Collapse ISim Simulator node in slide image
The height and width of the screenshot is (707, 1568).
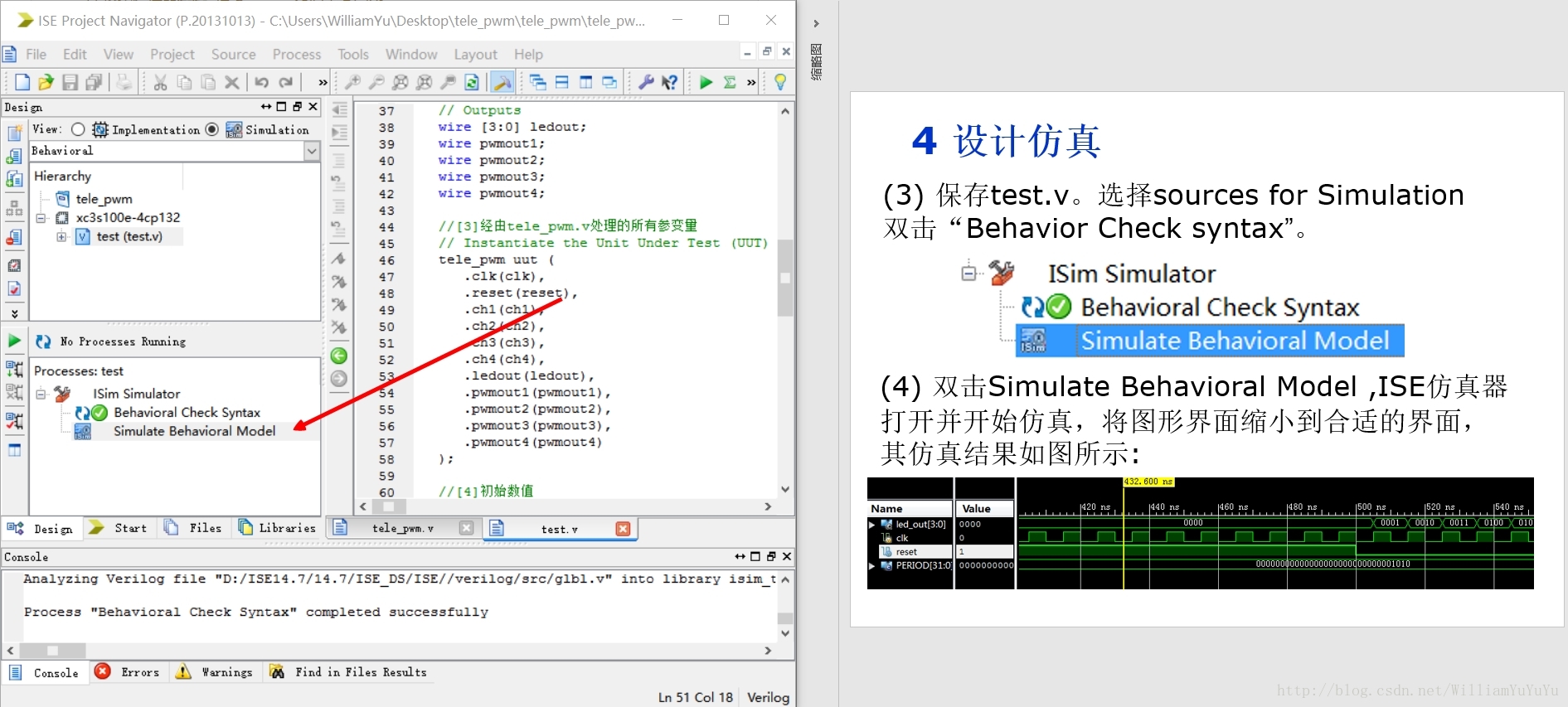click(968, 273)
